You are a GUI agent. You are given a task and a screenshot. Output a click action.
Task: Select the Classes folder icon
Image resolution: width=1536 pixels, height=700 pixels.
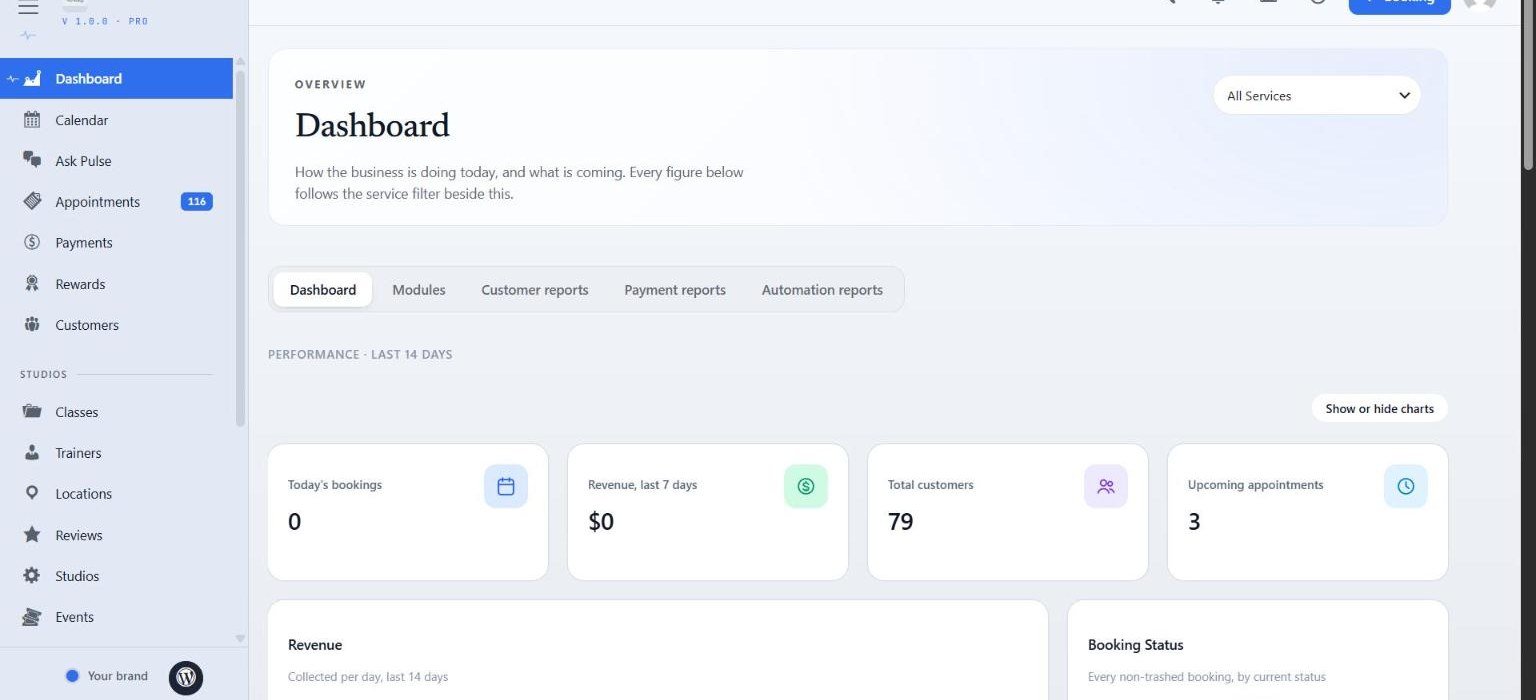click(32, 412)
